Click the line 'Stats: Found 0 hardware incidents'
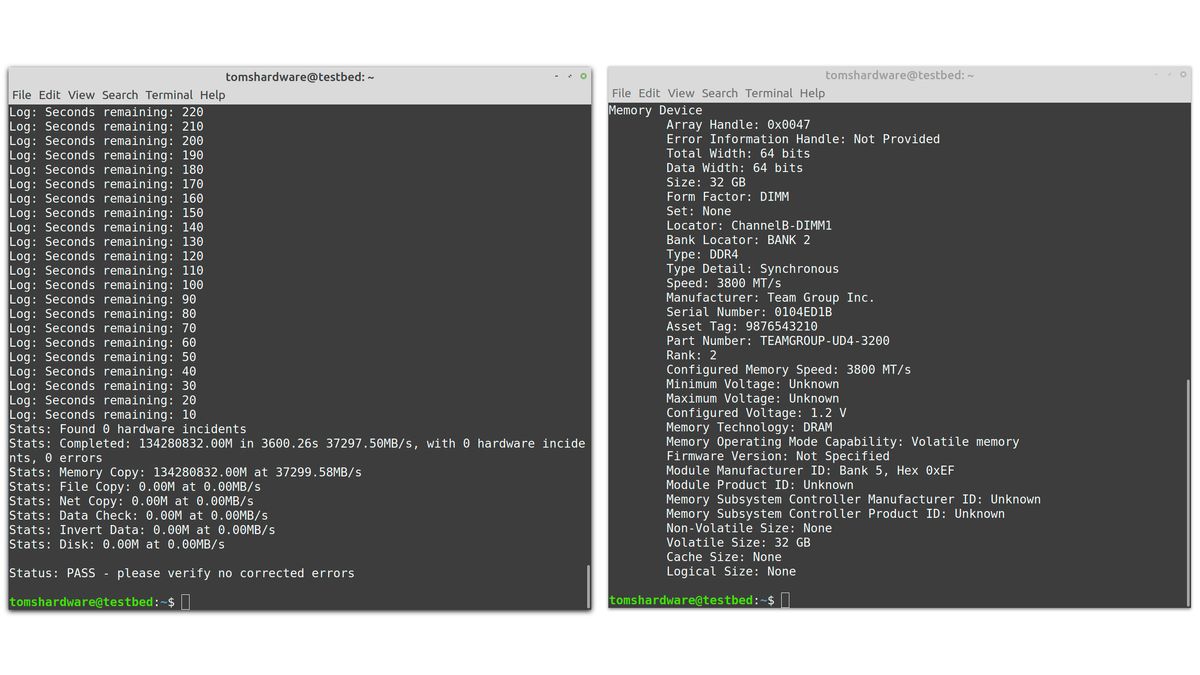 pyautogui.click(x=128, y=429)
